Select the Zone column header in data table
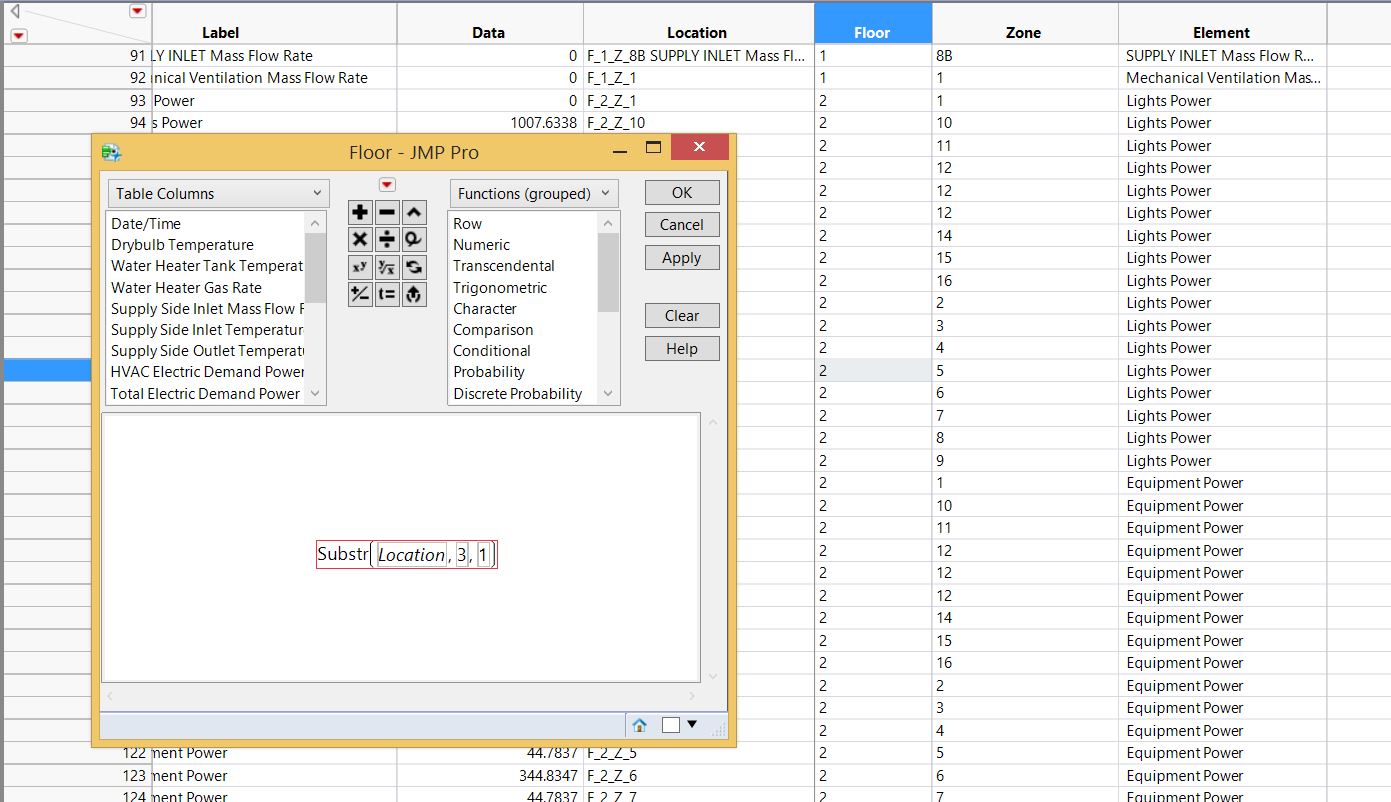 [1024, 23]
